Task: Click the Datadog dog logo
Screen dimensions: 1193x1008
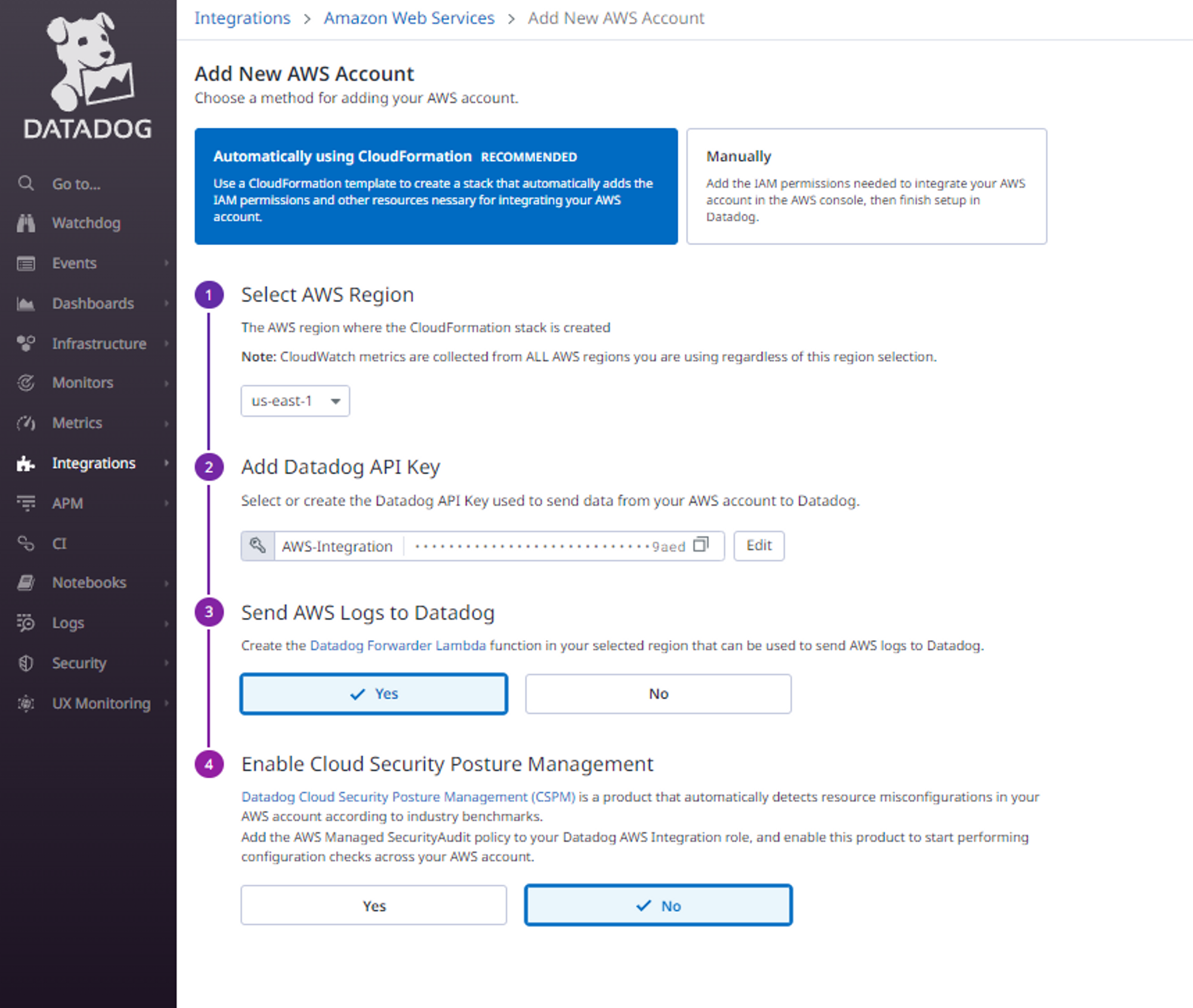Action: pos(88,63)
